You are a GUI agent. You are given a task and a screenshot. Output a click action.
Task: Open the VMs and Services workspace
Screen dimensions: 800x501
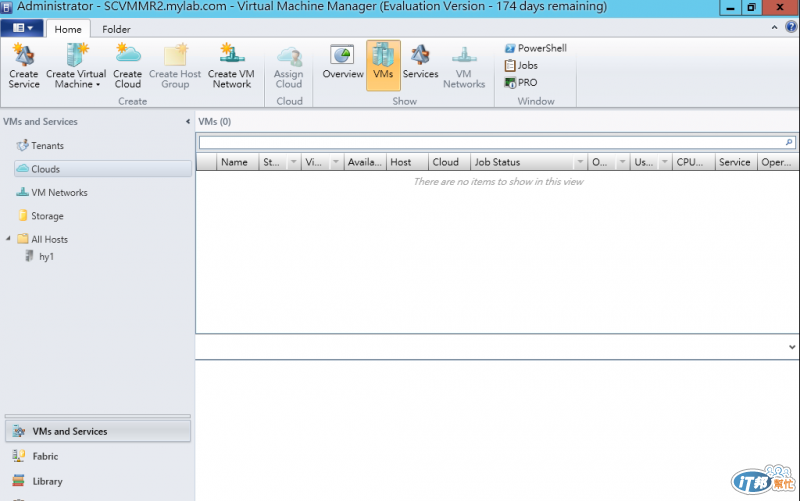pyautogui.click(x=98, y=431)
